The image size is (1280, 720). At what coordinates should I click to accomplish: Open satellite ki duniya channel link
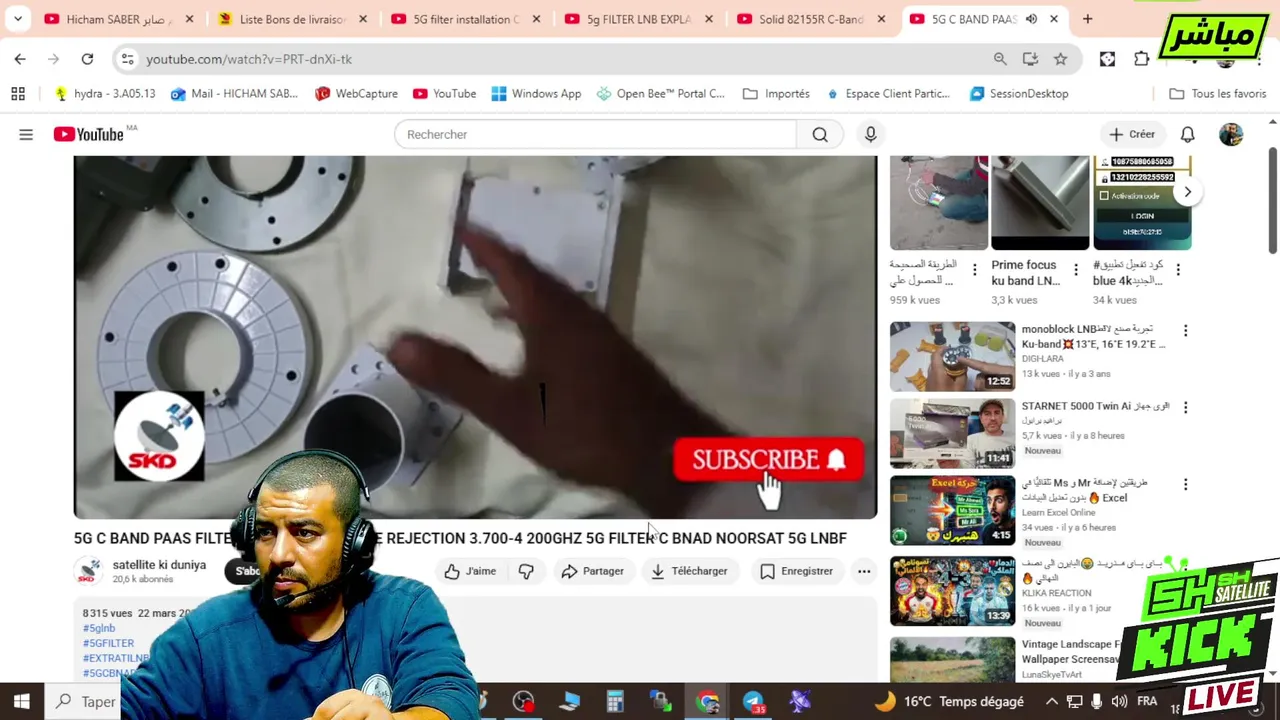pos(159,565)
